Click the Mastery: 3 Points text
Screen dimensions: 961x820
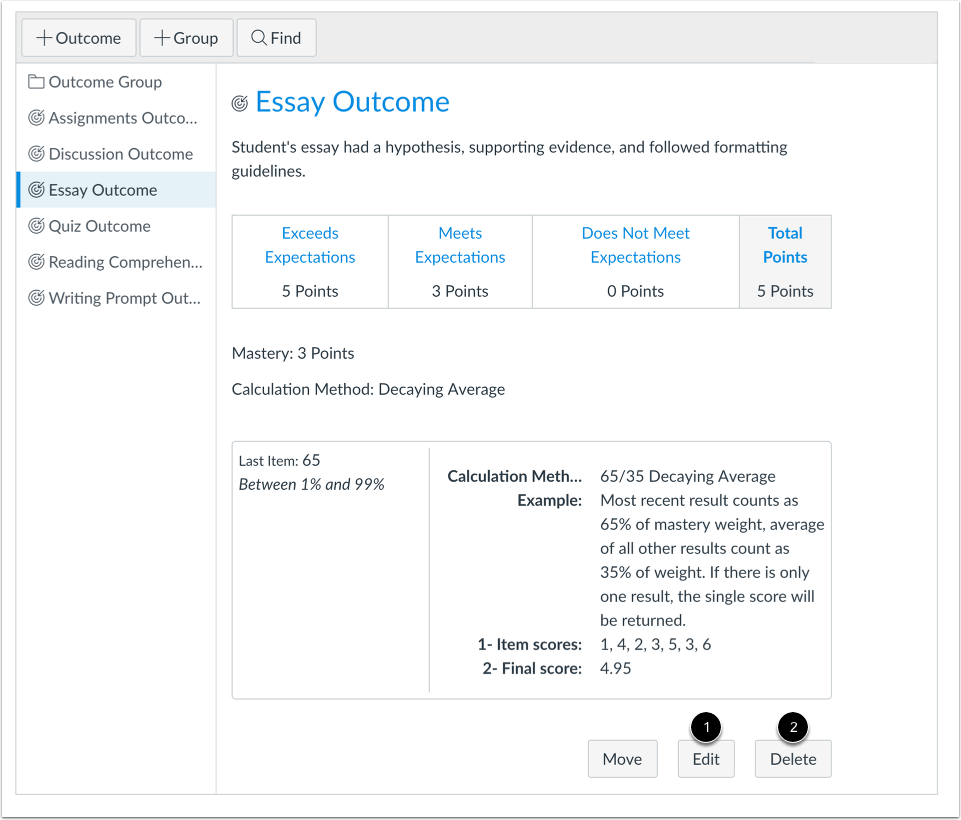click(x=293, y=354)
